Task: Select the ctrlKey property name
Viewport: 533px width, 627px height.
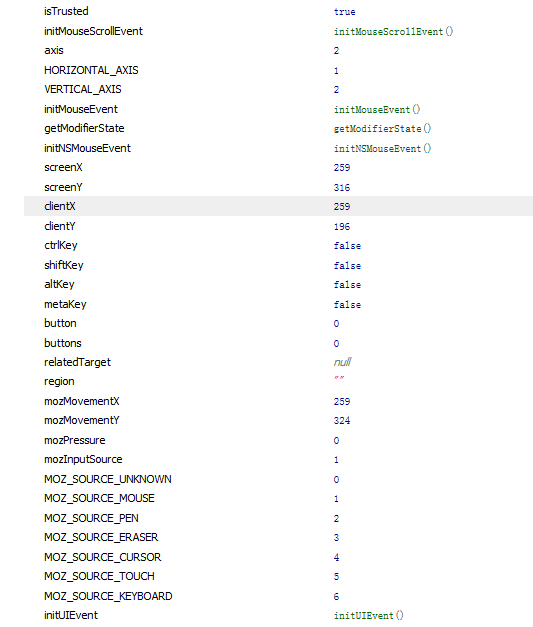Action: tap(61, 245)
